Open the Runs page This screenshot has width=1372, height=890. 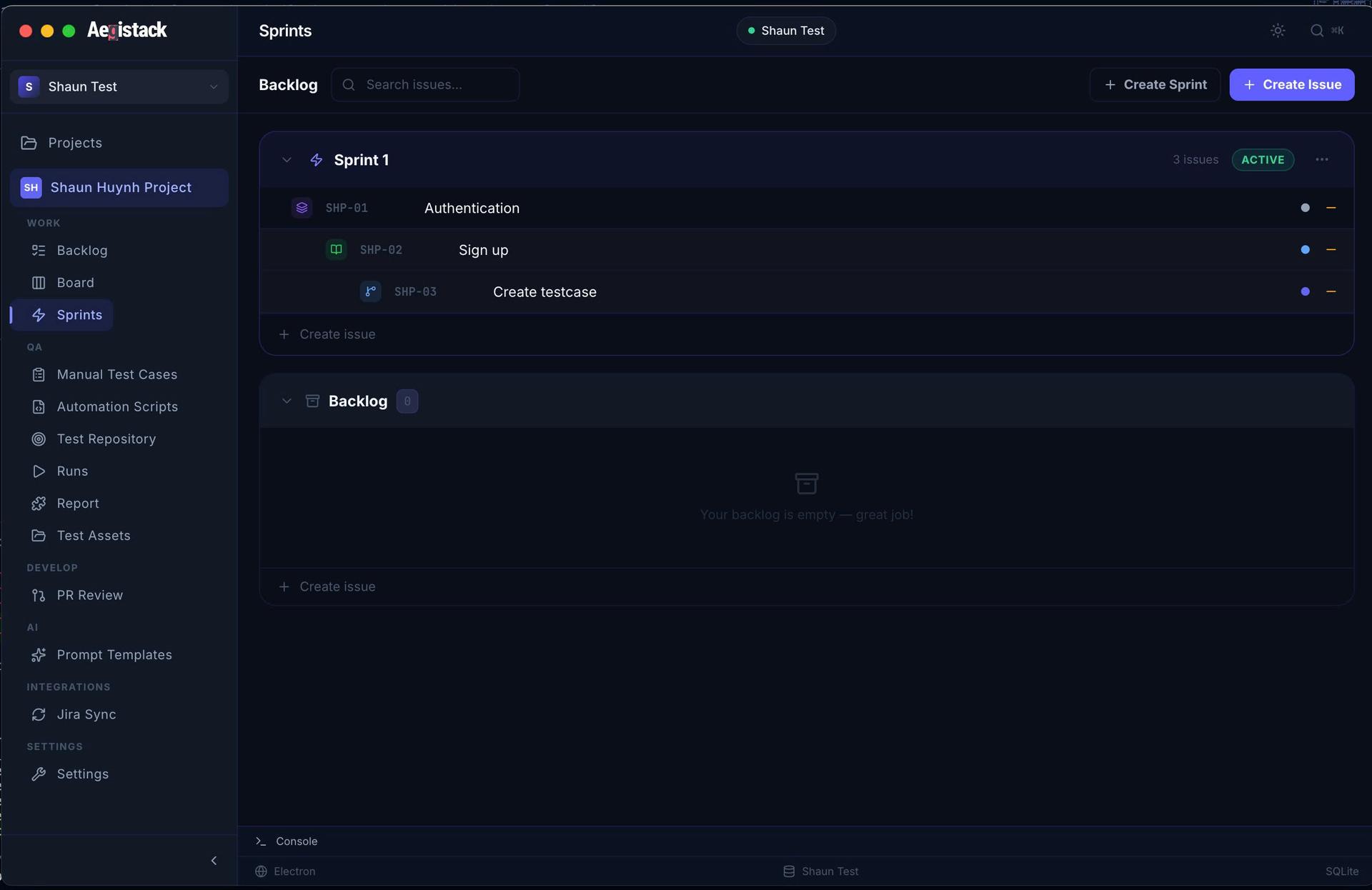pos(72,471)
